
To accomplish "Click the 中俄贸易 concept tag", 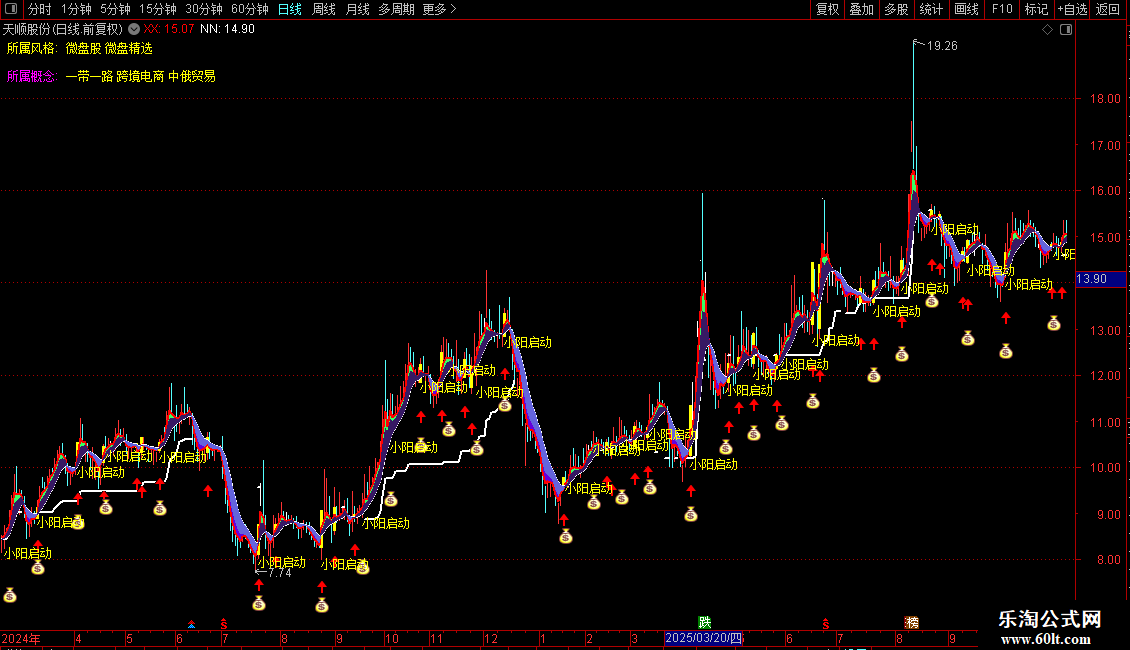I will point(192,76).
